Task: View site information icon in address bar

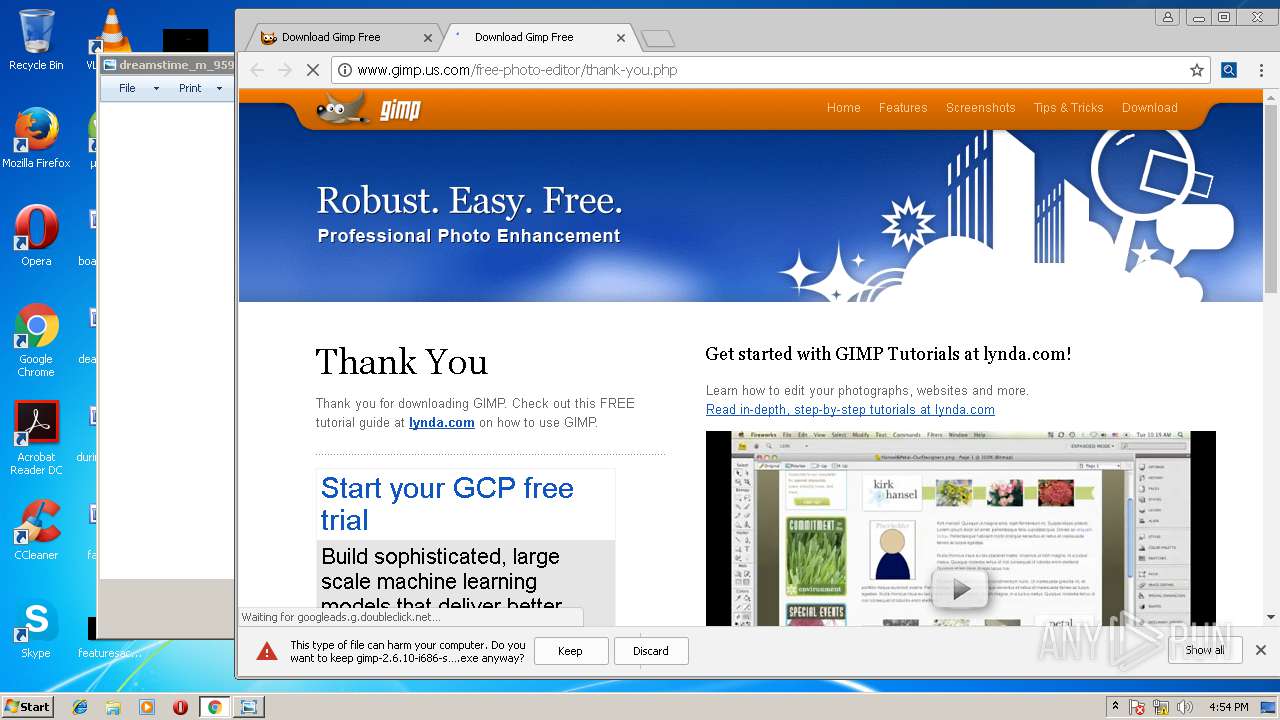Action: [344, 70]
